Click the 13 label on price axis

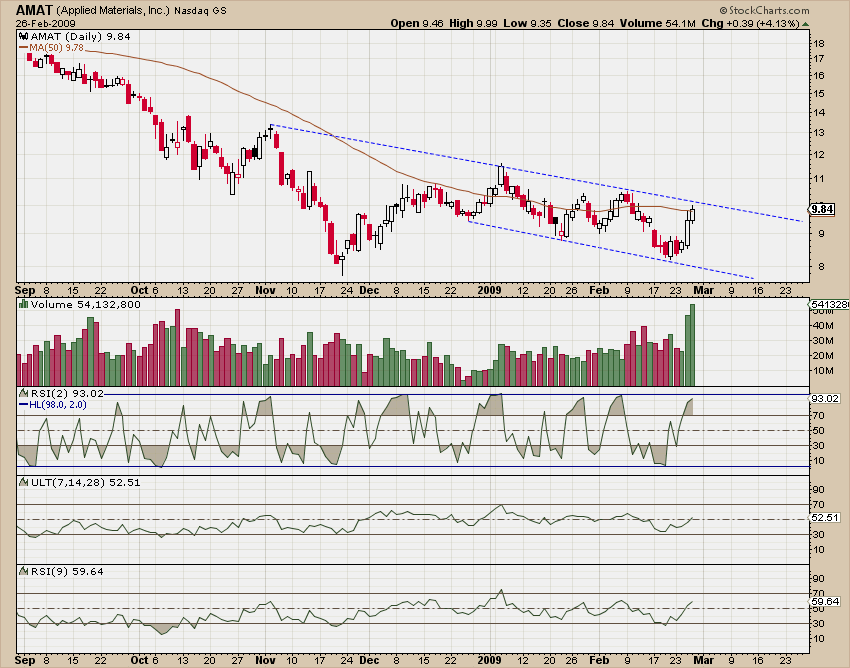point(819,133)
